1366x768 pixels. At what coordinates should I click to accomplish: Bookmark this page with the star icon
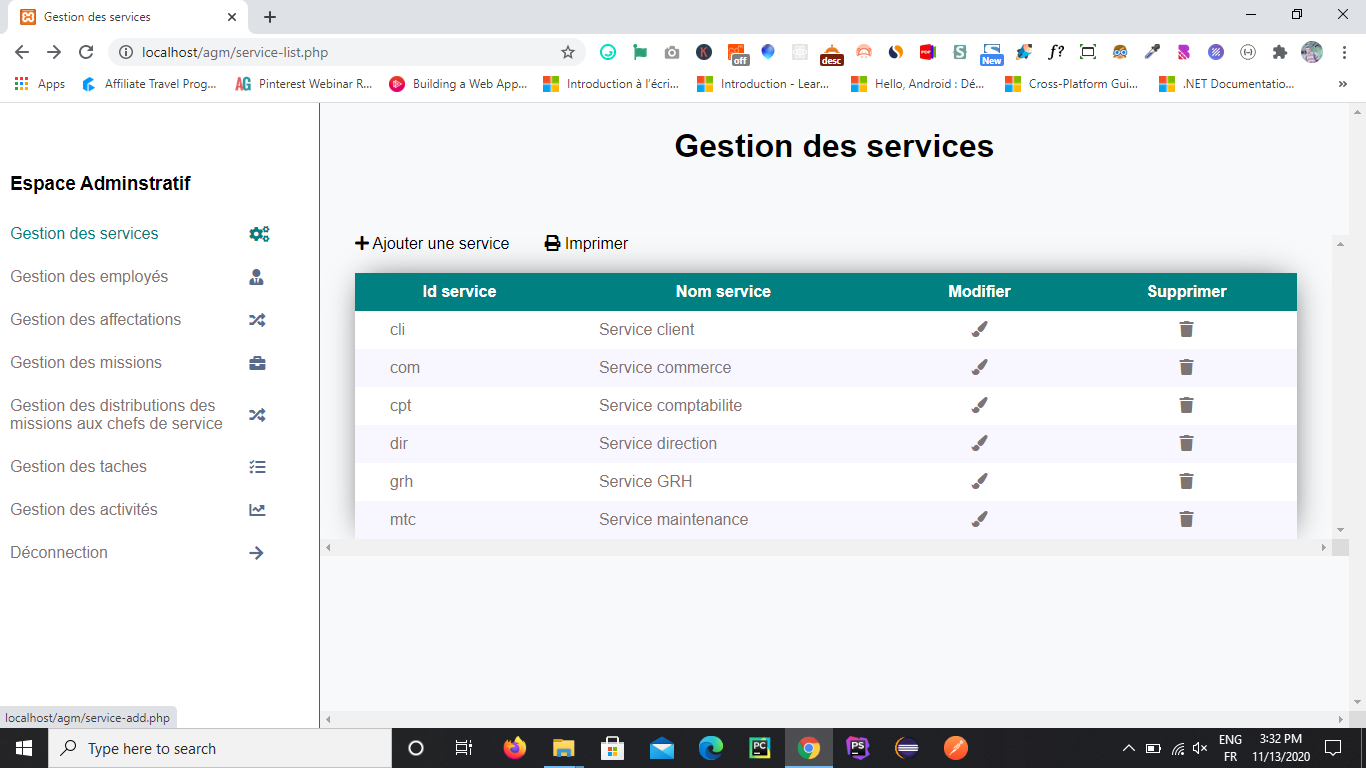(x=568, y=52)
